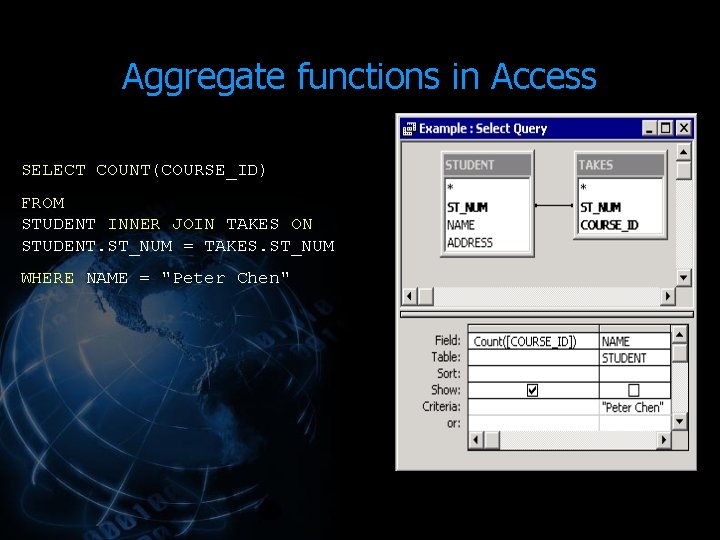Image resolution: width=720 pixels, height=540 pixels.
Task: Click empty Table cell under Count([COURSE_ID])
Action: (x=534, y=358)
